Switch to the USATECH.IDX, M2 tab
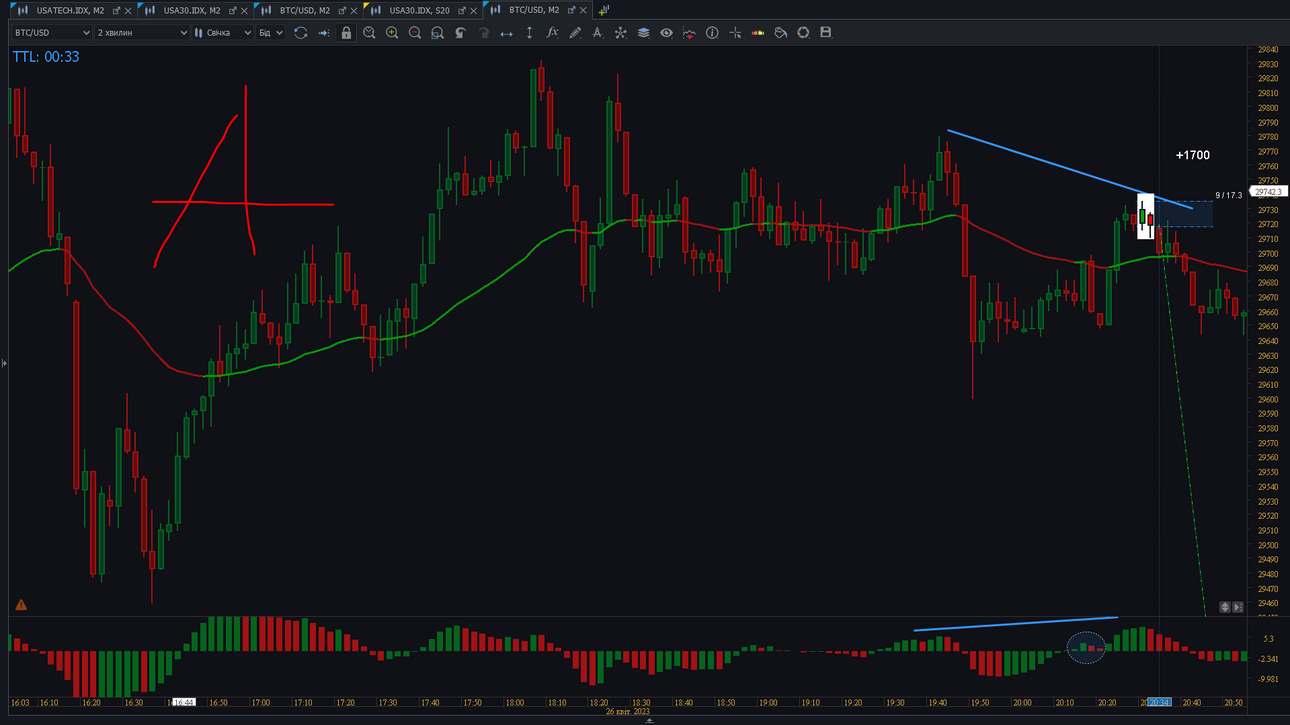 pos(70,10)
